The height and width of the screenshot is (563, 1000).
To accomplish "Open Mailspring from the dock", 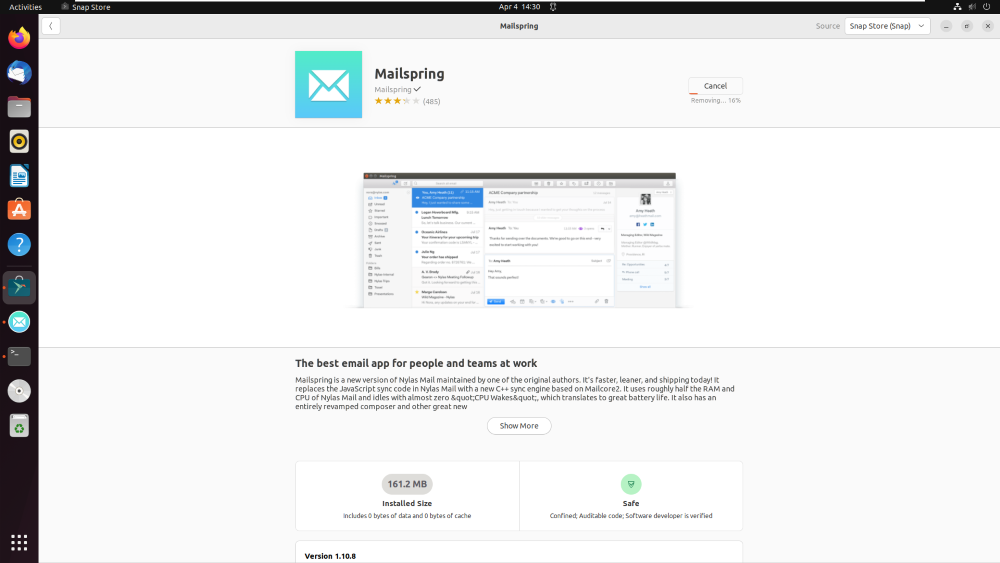I will point(19,322).
